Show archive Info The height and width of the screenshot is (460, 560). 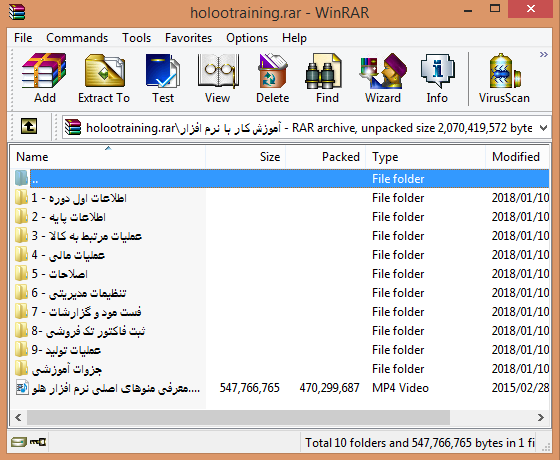tap(437, 71)
